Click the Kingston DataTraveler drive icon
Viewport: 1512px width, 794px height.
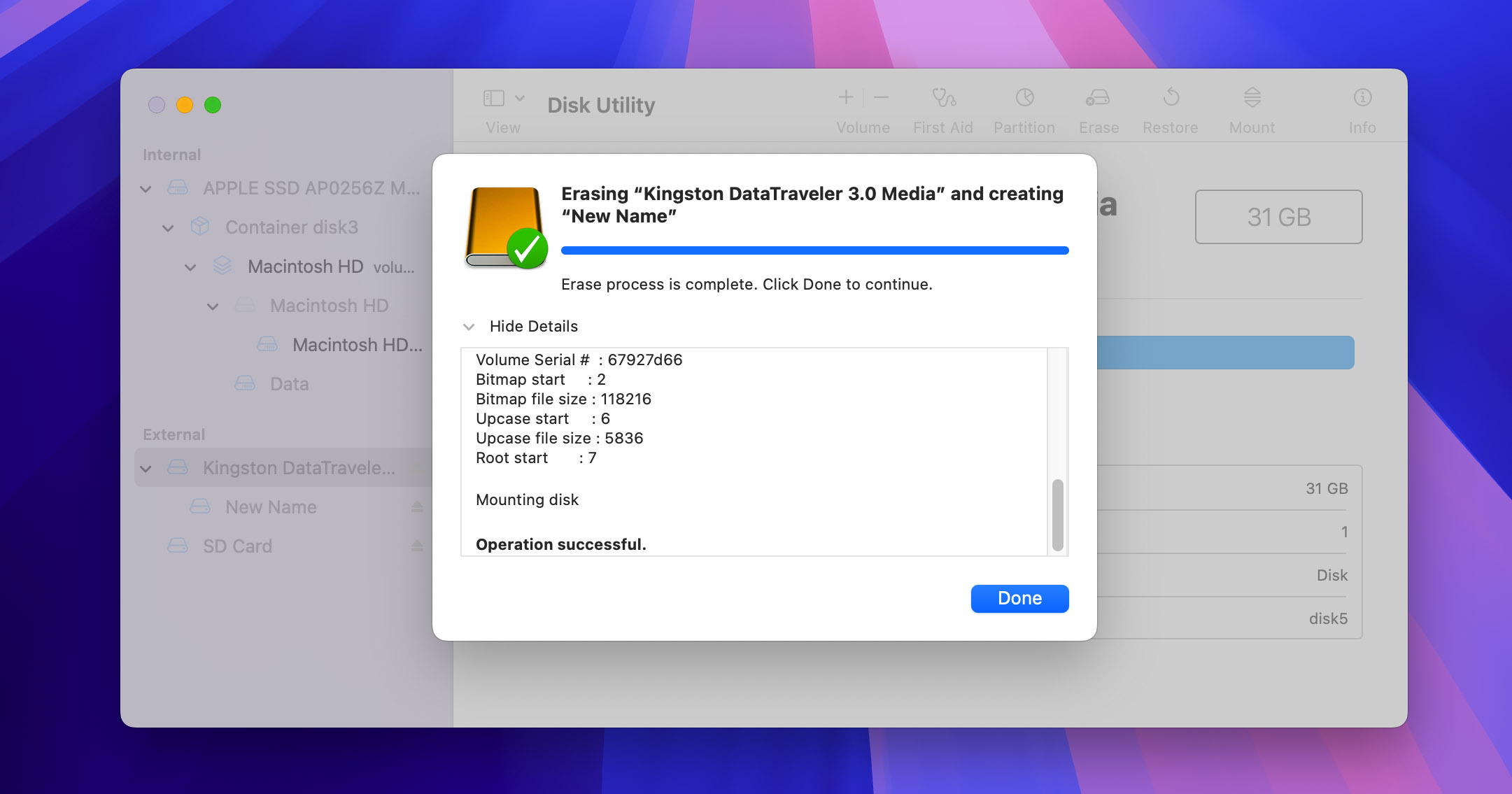178,467
